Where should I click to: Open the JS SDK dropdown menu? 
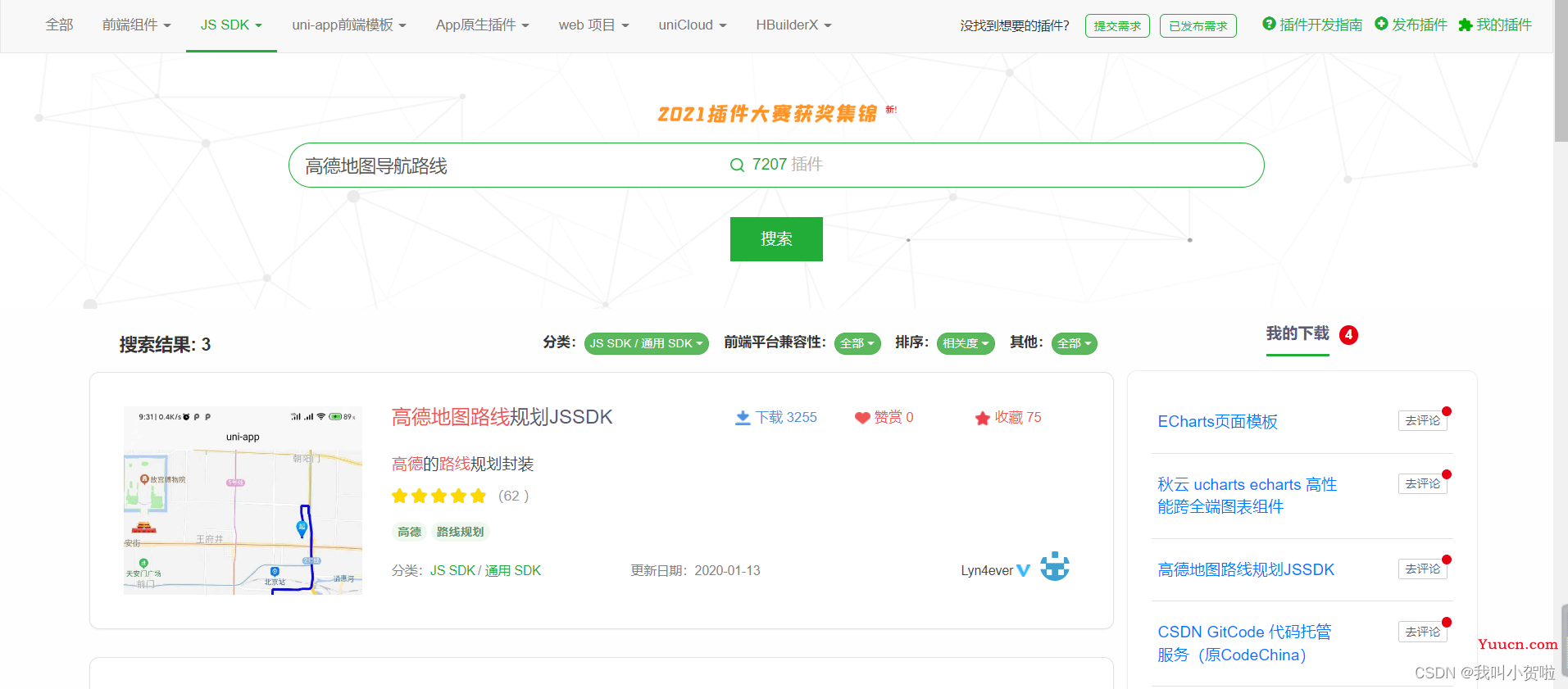point(231,25)
